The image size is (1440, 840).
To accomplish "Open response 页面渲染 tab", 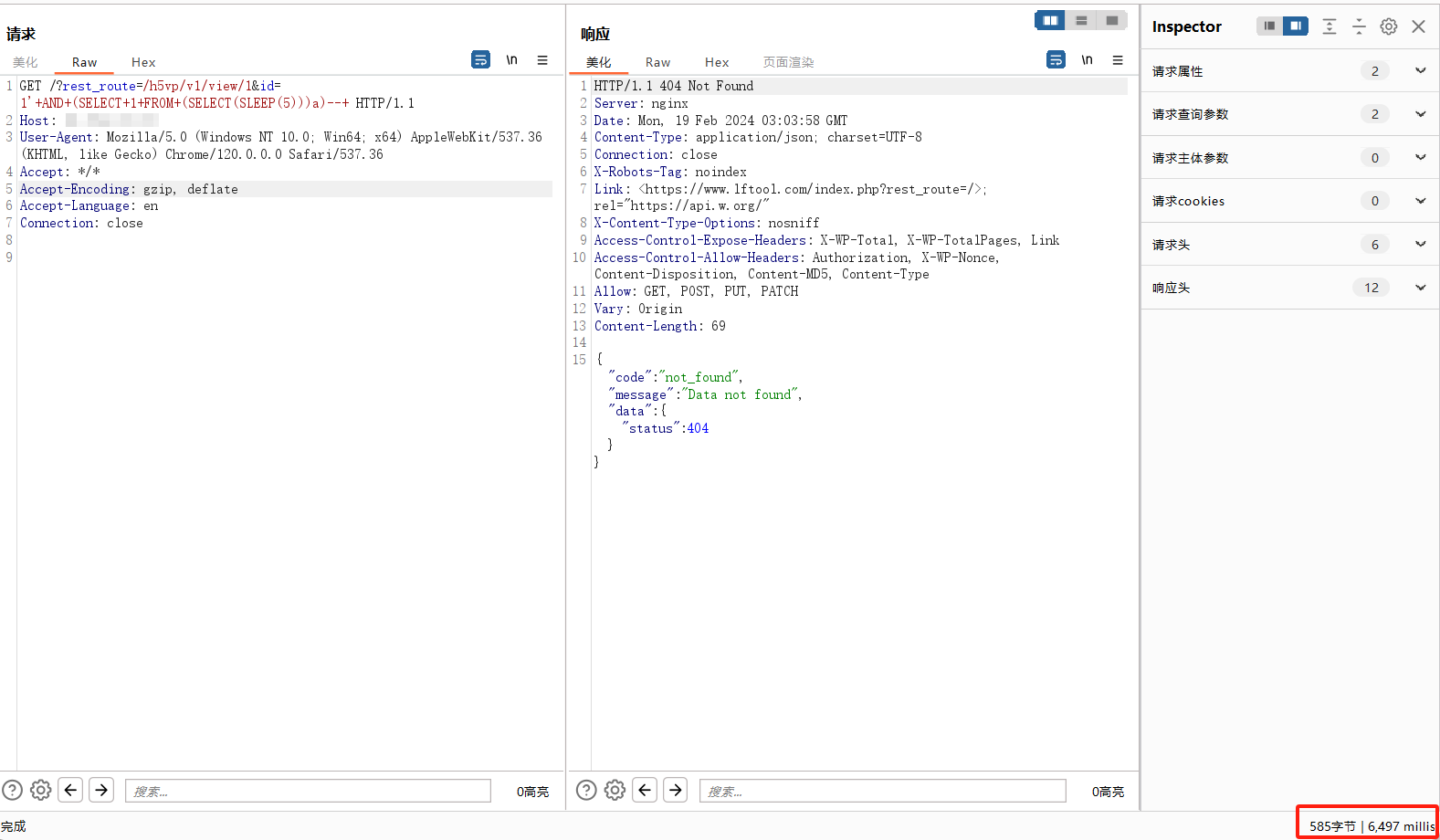I will tap(788, 62).
